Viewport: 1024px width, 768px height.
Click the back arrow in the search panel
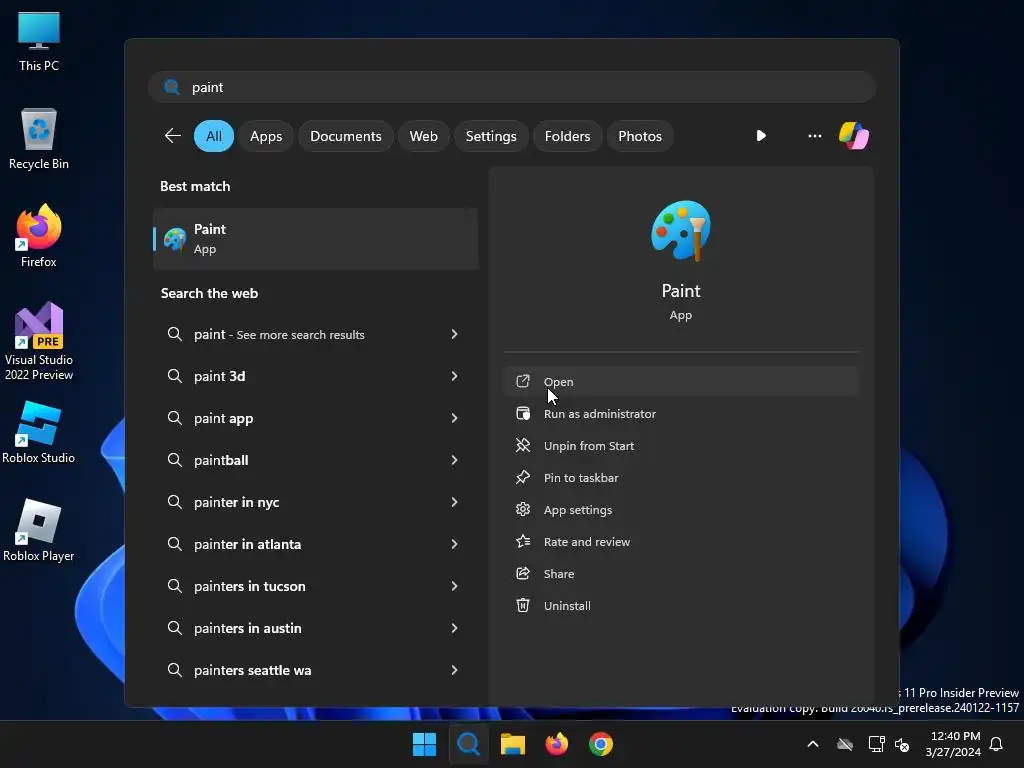point(172,136)
